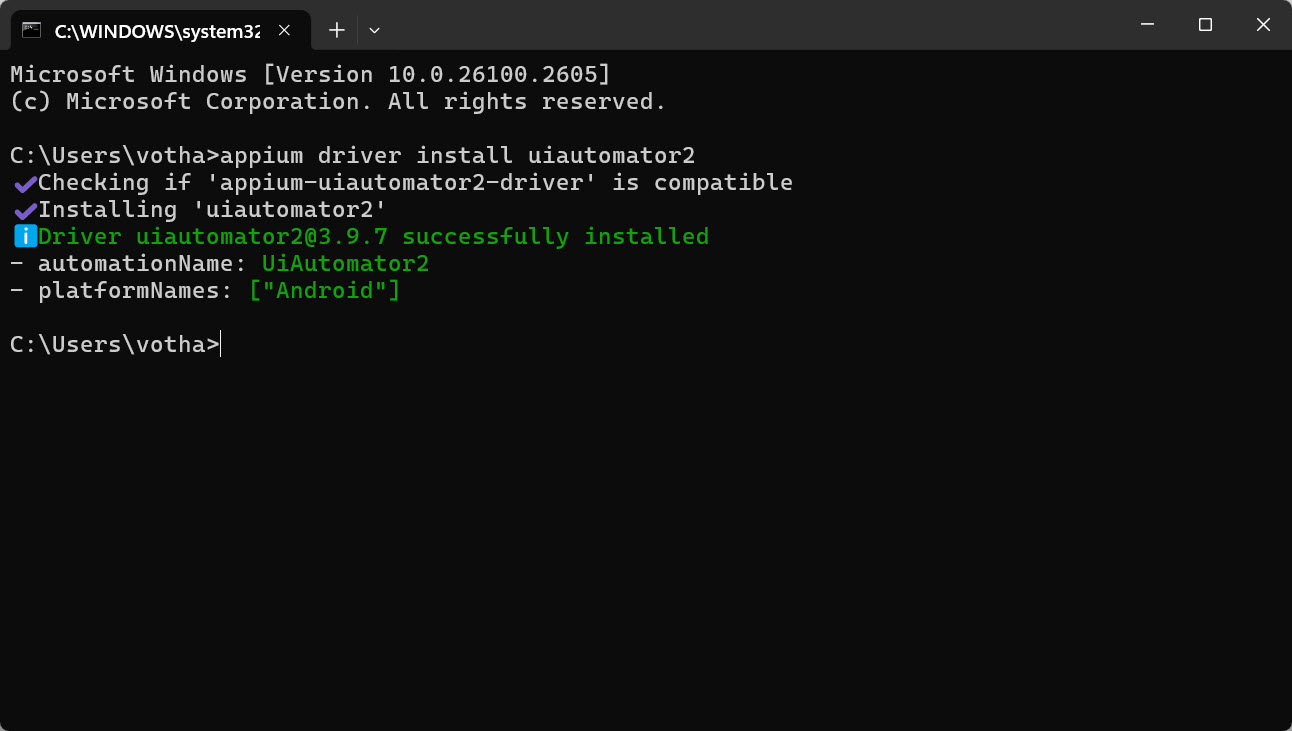
Task: Click at the cursor in the current prompt
Action: 220,345
